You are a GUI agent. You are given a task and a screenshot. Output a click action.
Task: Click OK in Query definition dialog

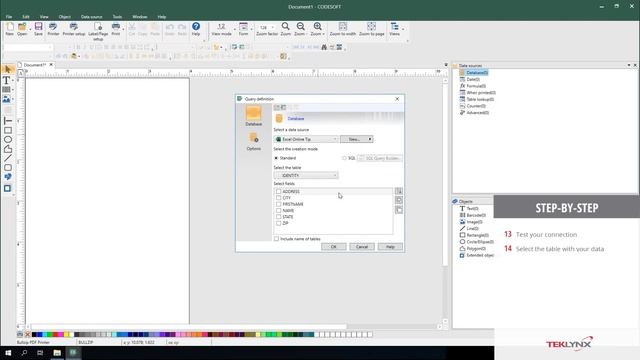(x=333, y=247)
